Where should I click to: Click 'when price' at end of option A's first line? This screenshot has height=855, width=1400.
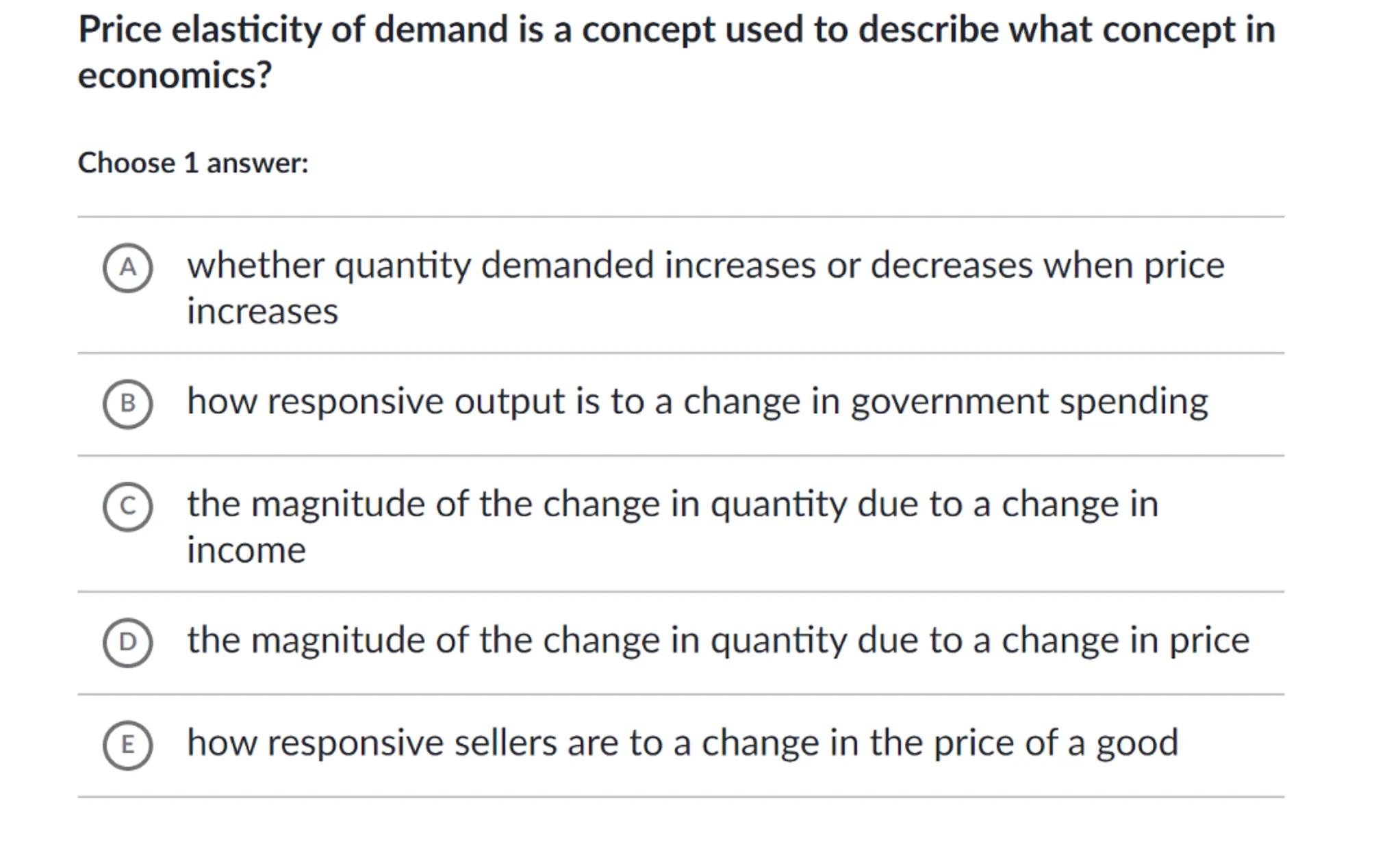coord(1134,266)
